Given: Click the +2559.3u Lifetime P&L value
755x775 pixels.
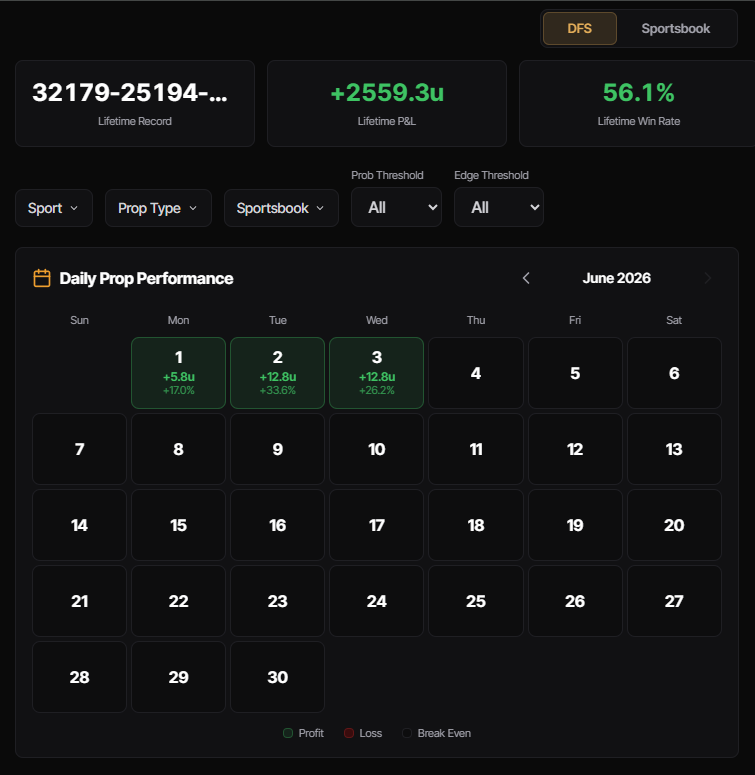Looking at the screenshot, I should 387,92.
